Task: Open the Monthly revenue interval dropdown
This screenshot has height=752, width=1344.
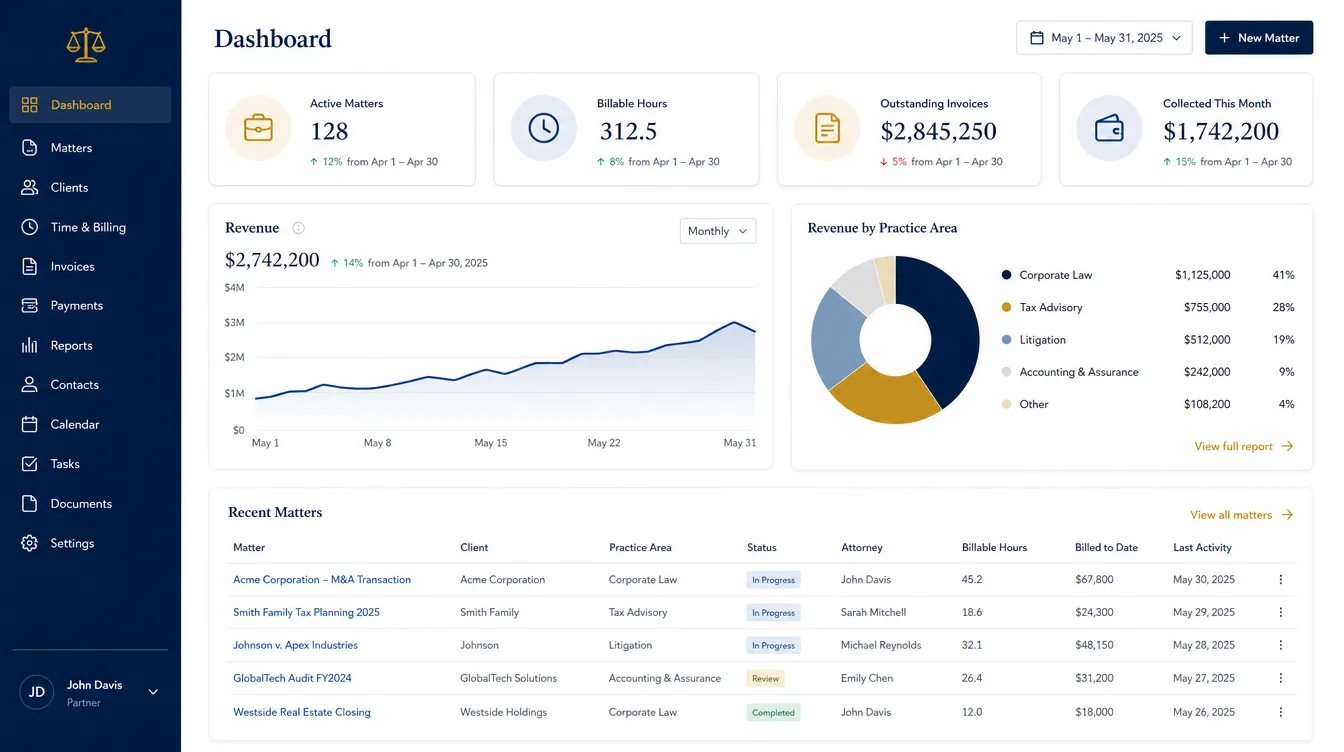Action: 718,231
